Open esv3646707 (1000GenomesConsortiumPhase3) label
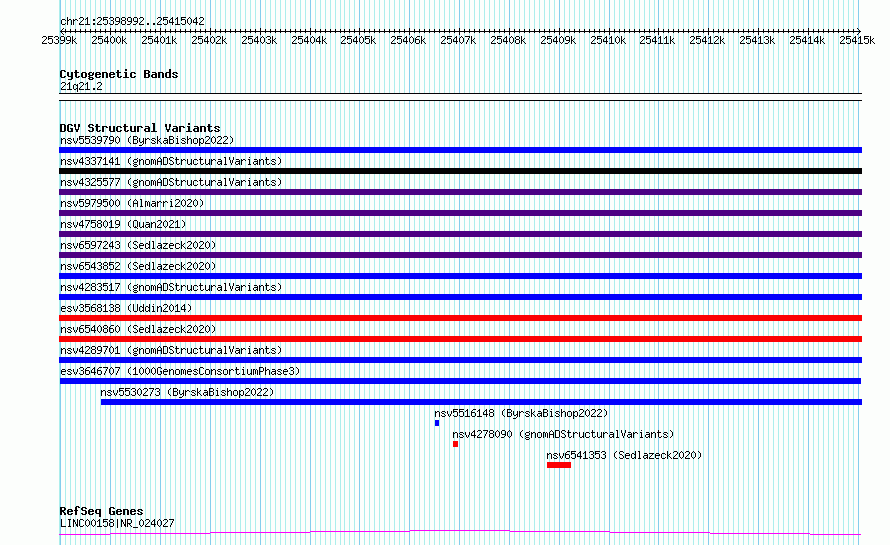Viewport: 890px width, 545px height. 180,371
